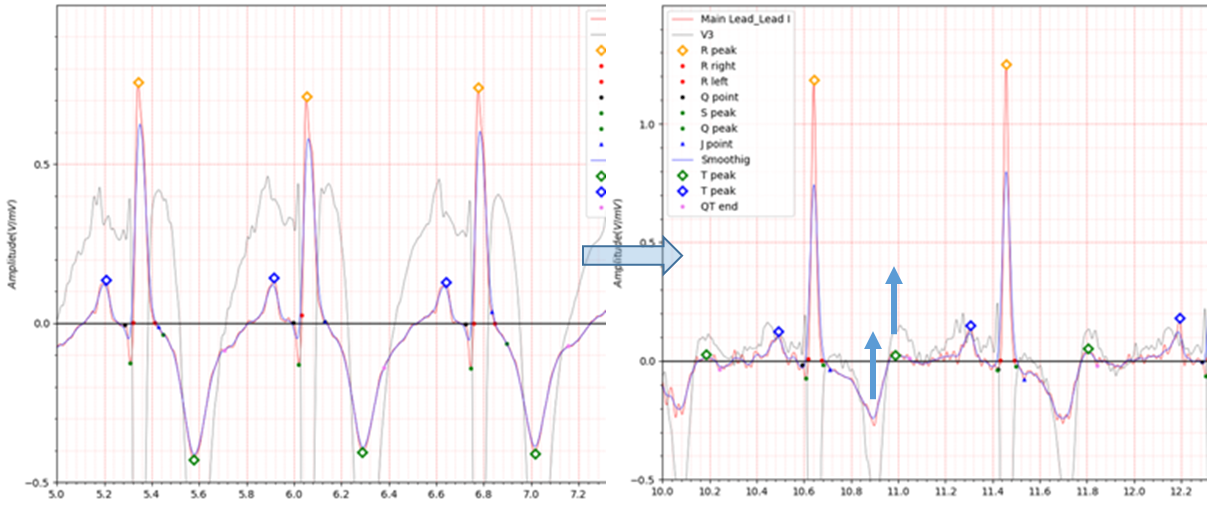Click the left plot's 'Amplitude(V/mV)' axis label

click(12, 245)
